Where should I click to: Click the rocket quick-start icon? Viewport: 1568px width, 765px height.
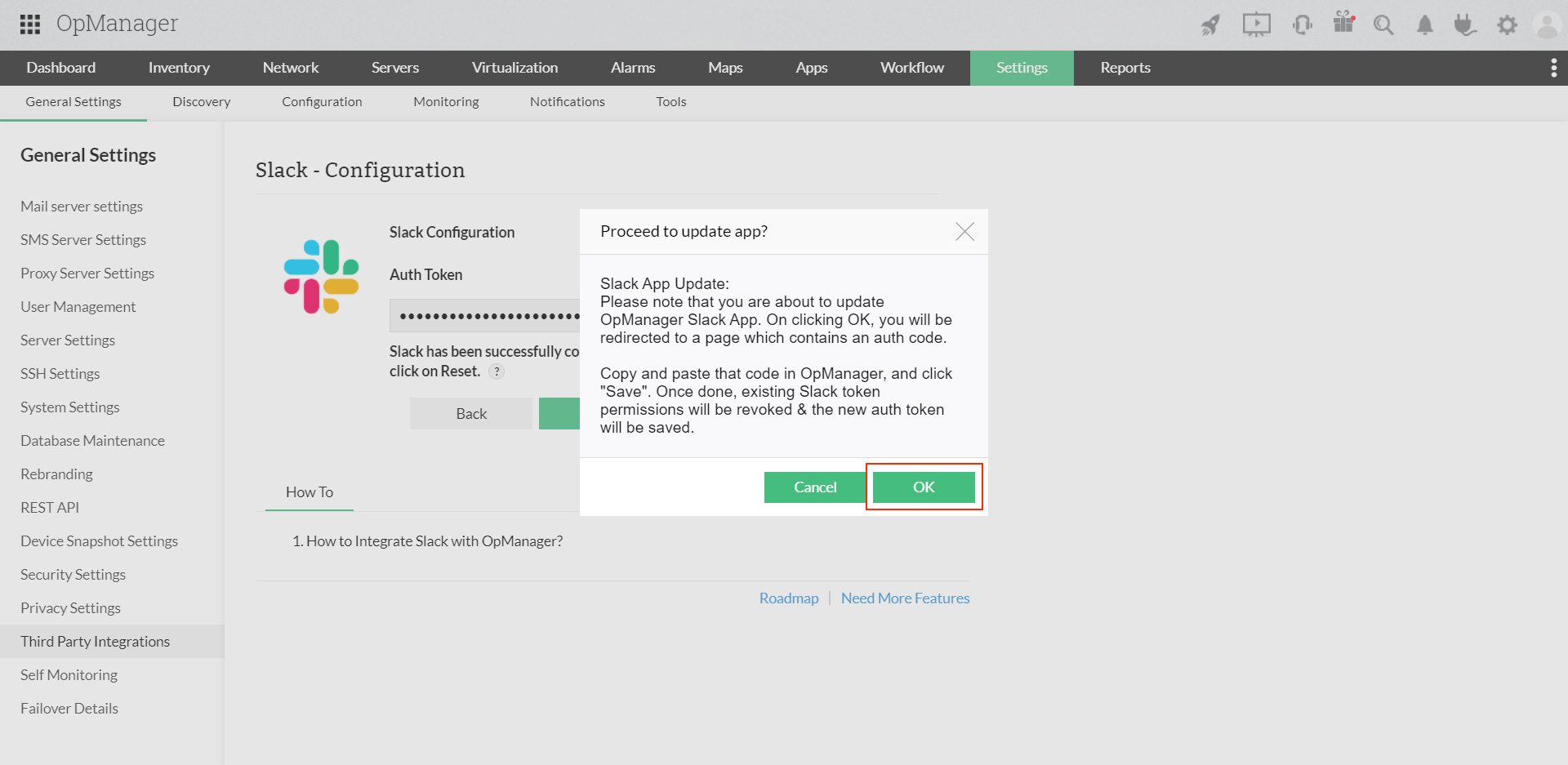tap(1210, 24)
